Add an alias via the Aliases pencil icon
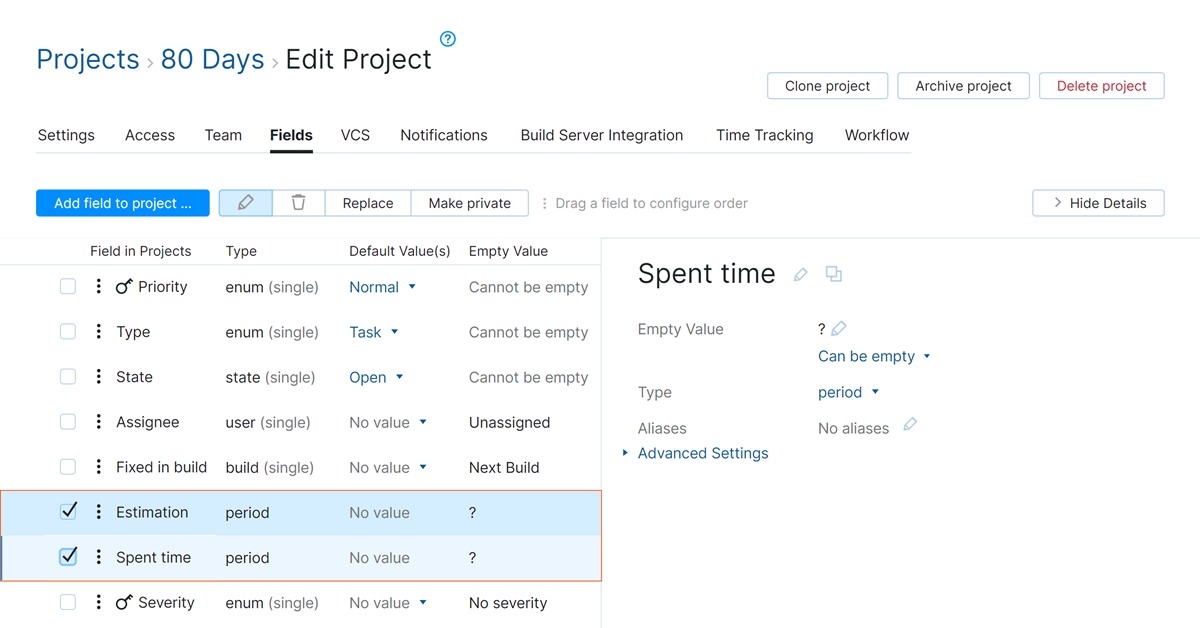The height and width of the screenshot is (628, 1200). click(910, 427)
